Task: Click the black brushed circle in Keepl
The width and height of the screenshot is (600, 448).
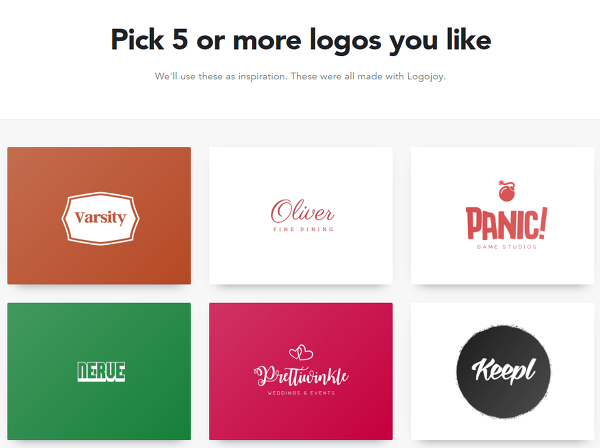Action: tap(503, 371)
